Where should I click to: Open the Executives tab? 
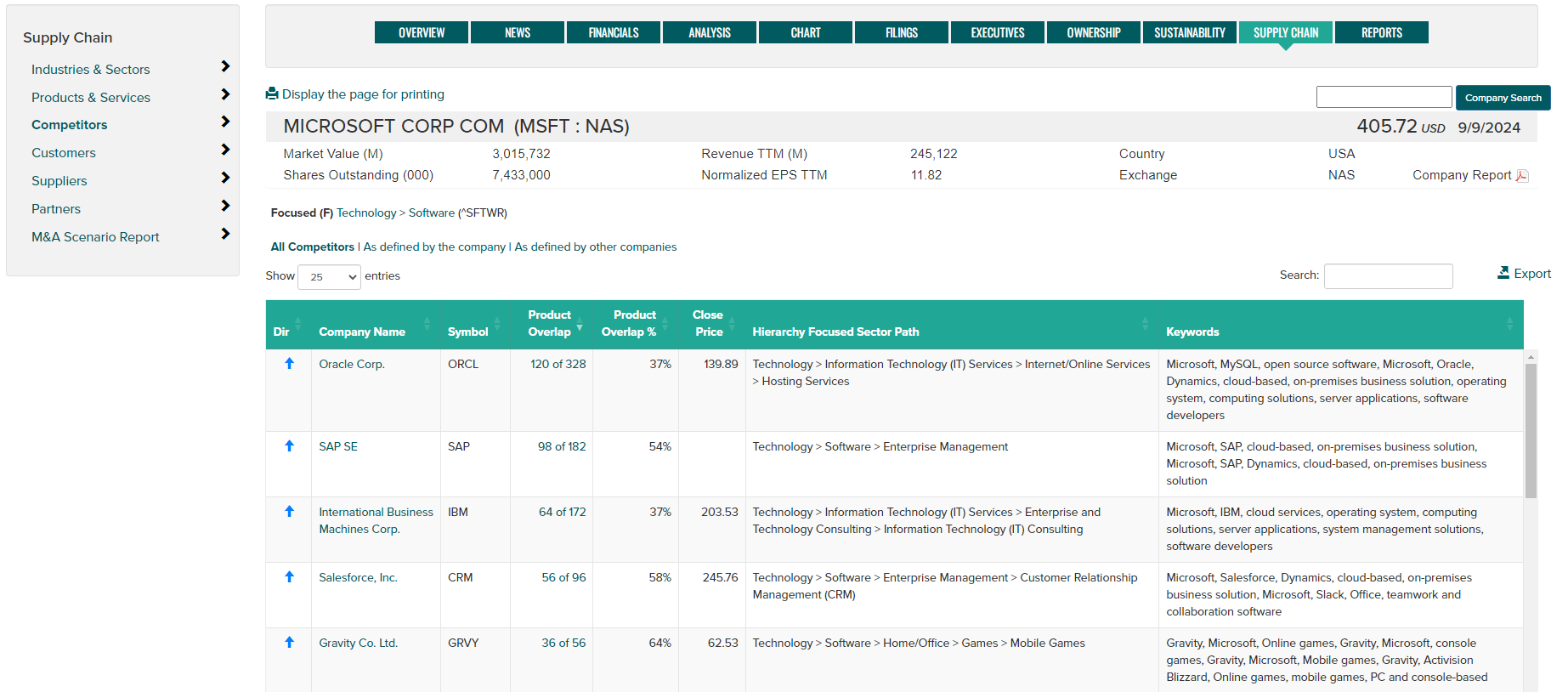(998, 32)
